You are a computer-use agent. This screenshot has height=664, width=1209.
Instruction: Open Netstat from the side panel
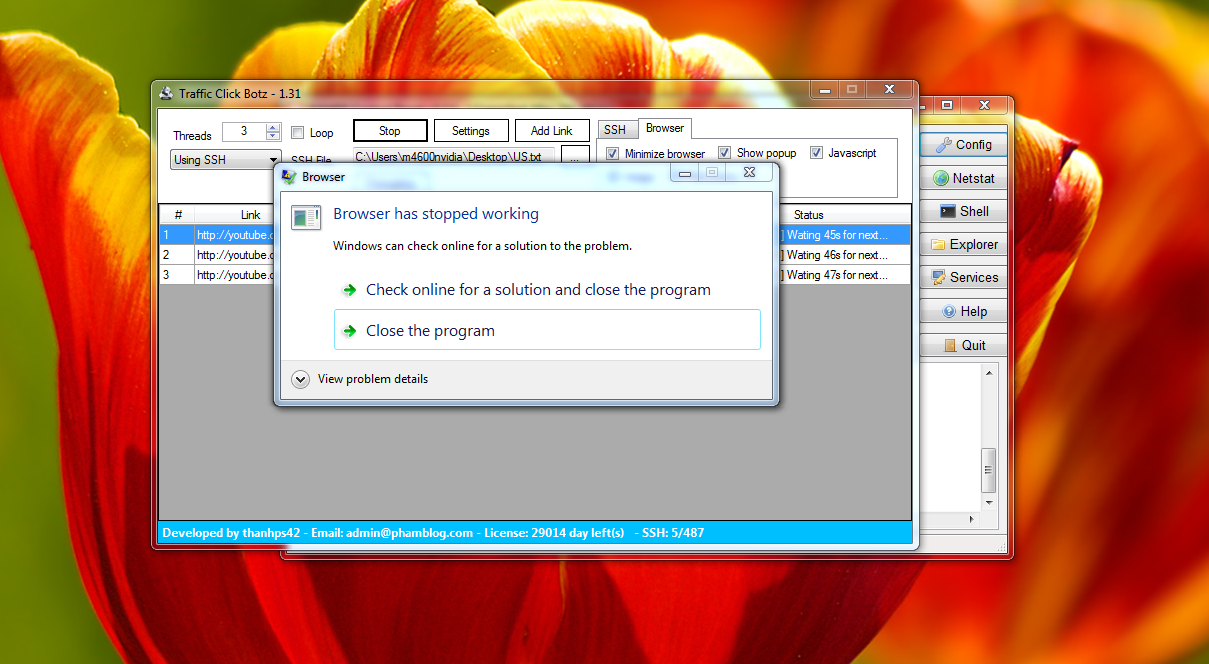(x=964, y=178)
